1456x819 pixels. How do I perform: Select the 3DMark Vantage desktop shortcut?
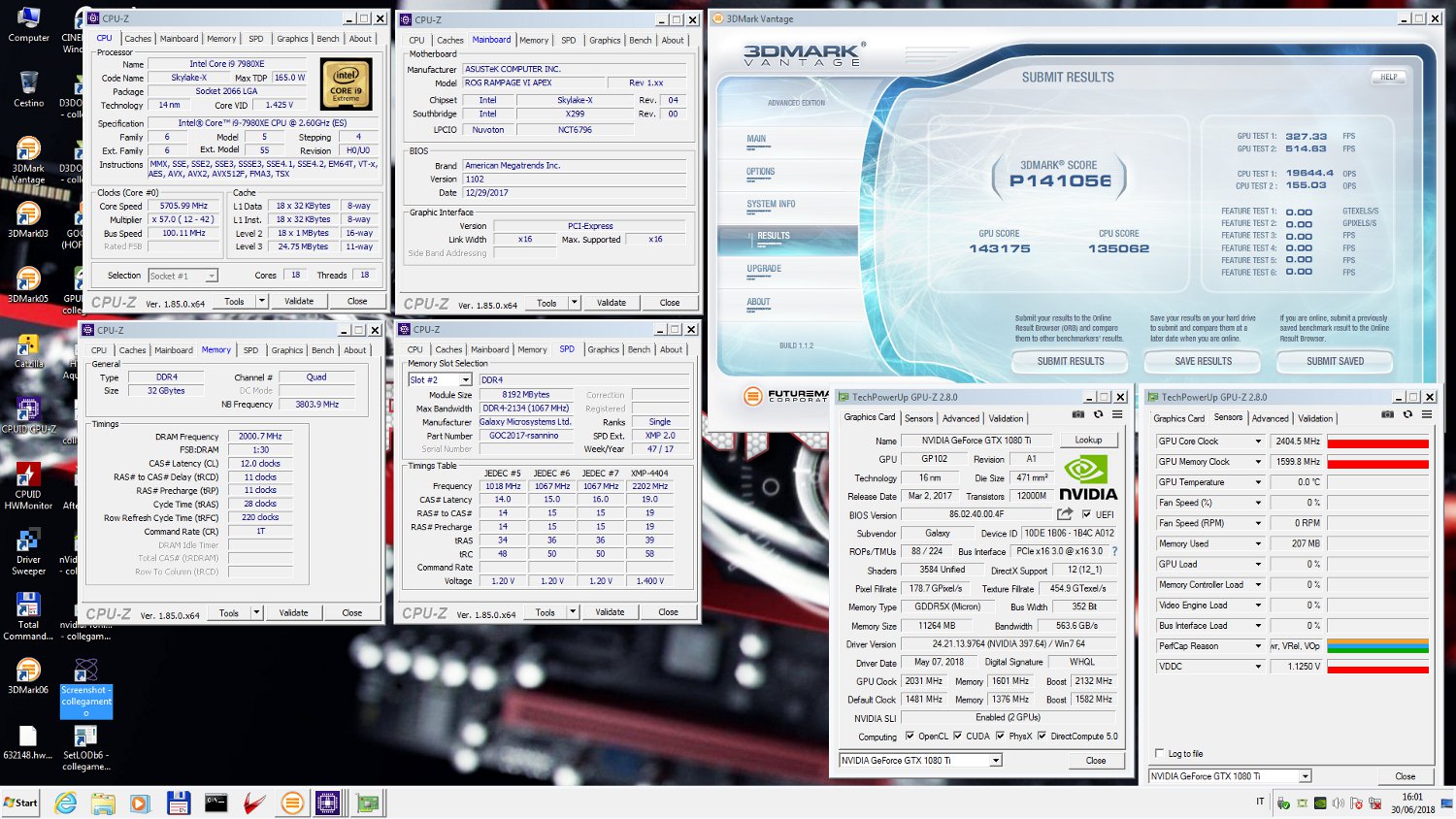point(28,160)
